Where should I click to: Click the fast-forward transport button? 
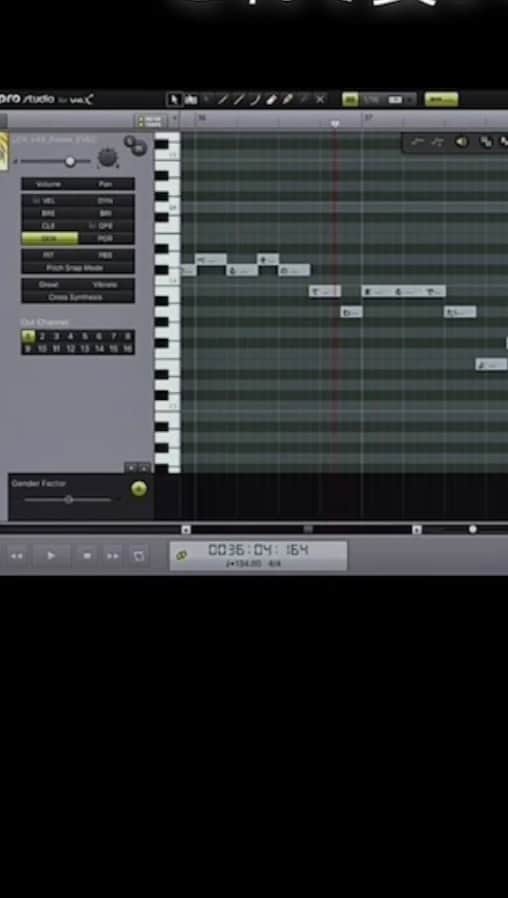(113, 556)
